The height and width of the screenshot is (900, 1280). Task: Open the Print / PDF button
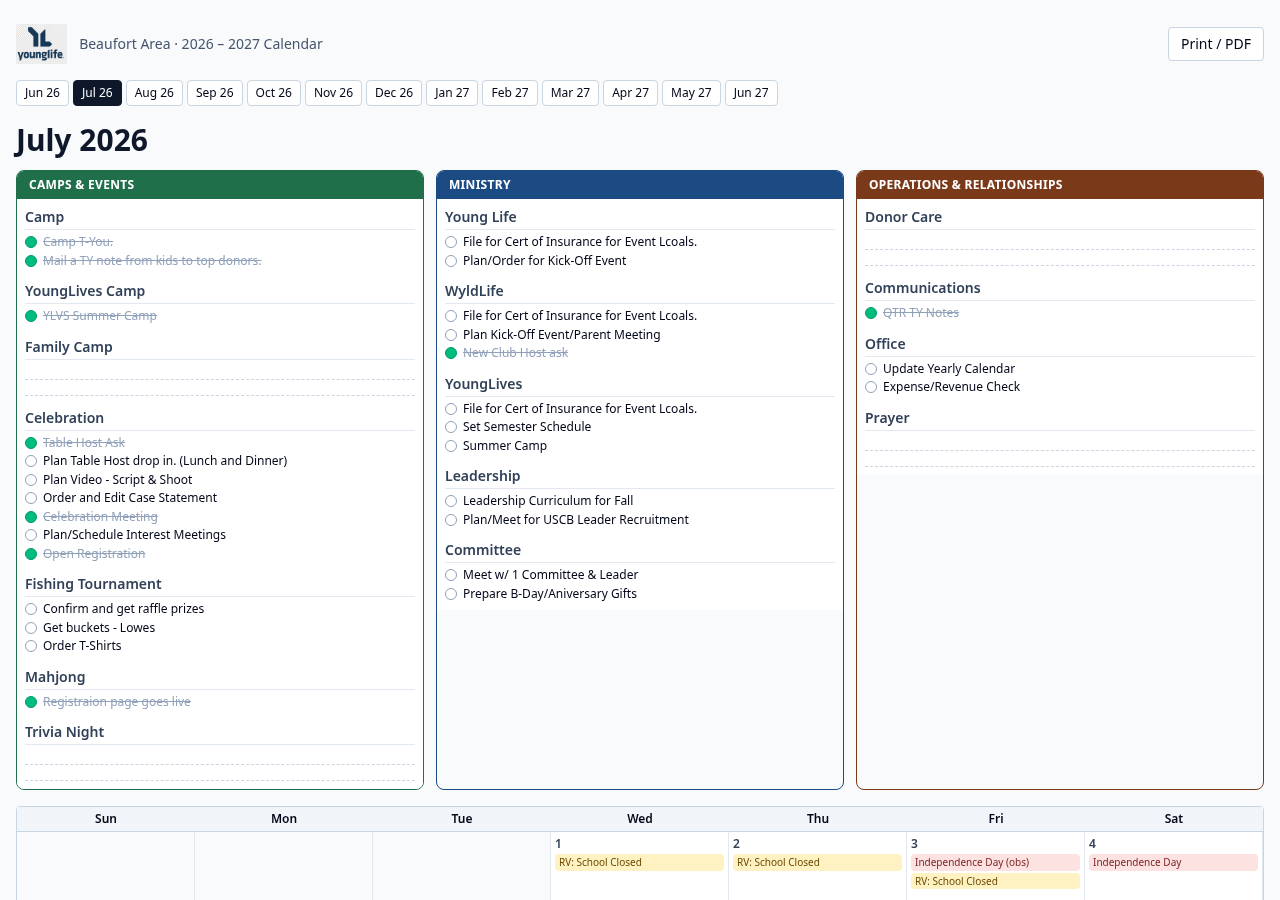[1216, 44]
